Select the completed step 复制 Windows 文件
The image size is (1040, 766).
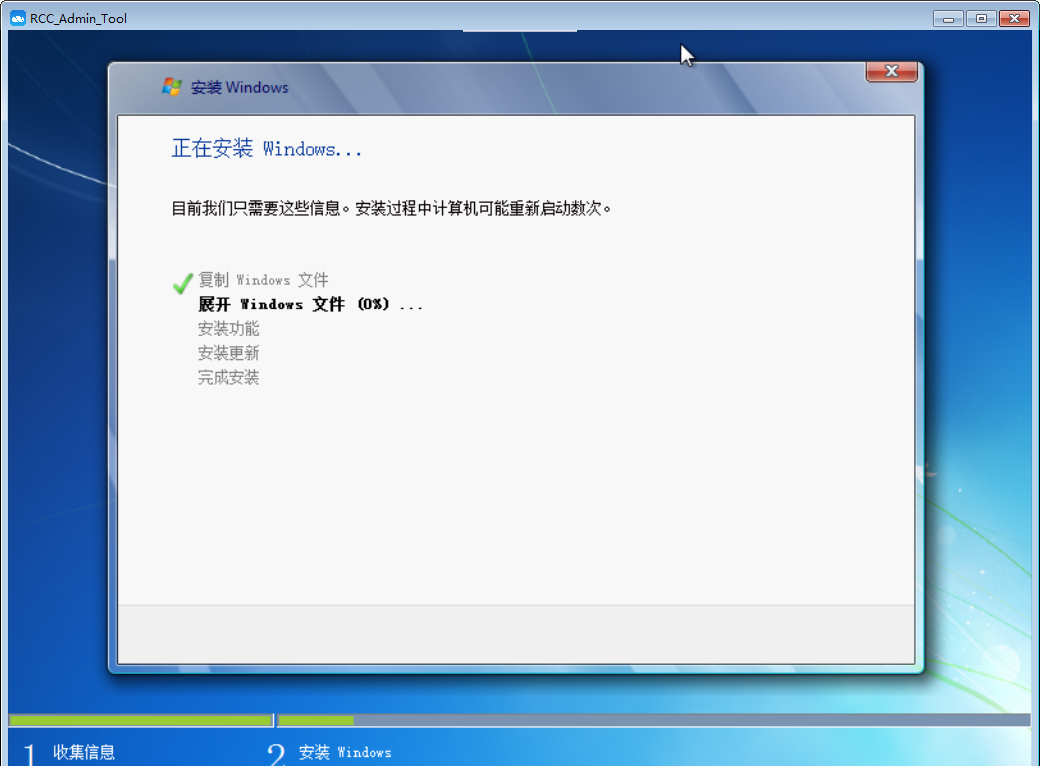[263, 280]
